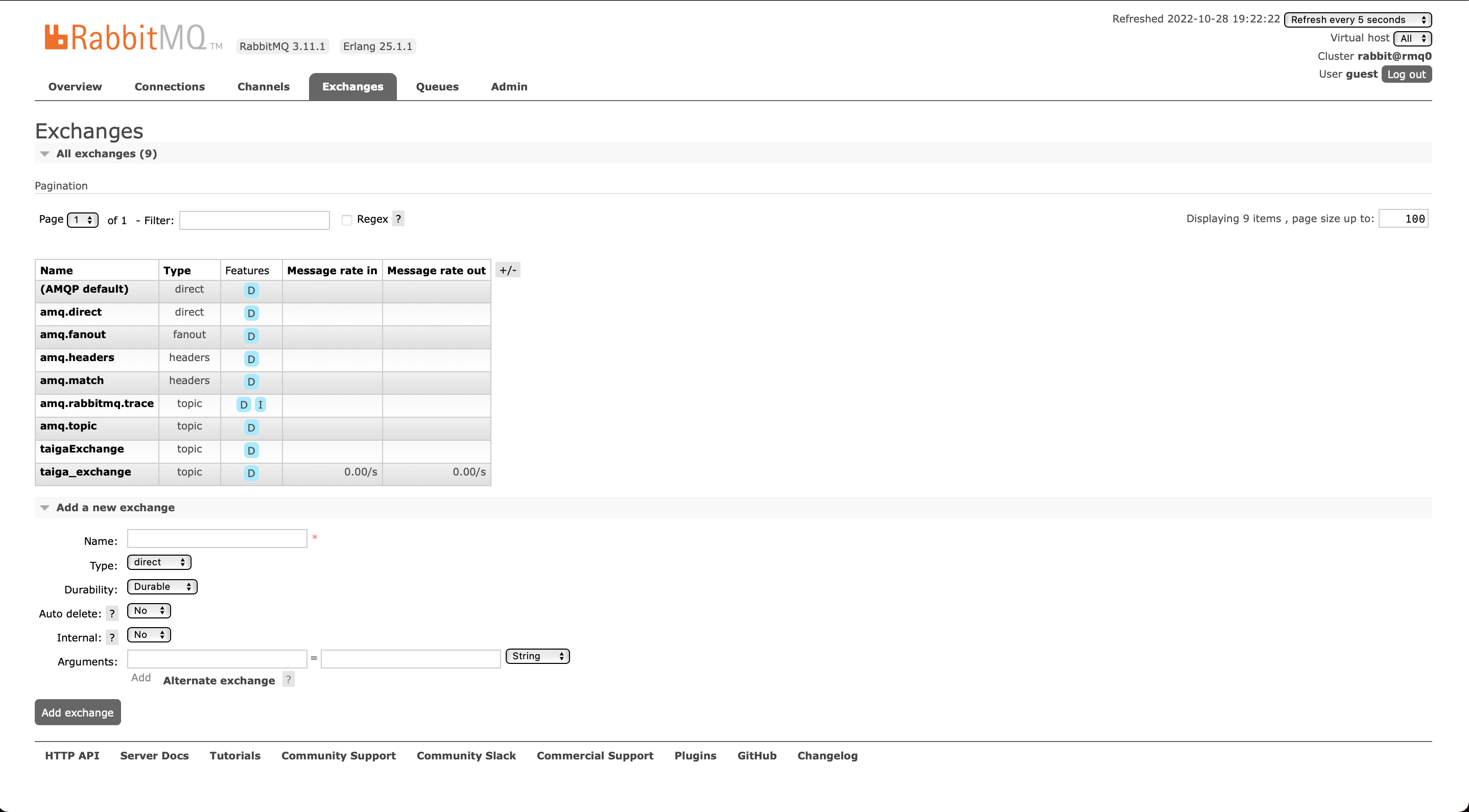
Task: Click the D feature icon on taigaExchange
Action: coord(250,449)
